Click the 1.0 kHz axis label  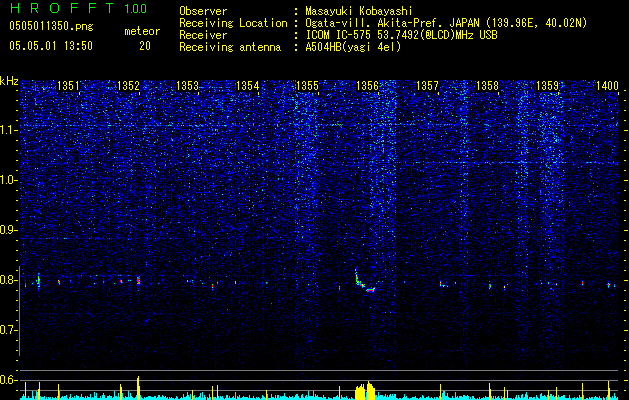click(x=9, y=180)
